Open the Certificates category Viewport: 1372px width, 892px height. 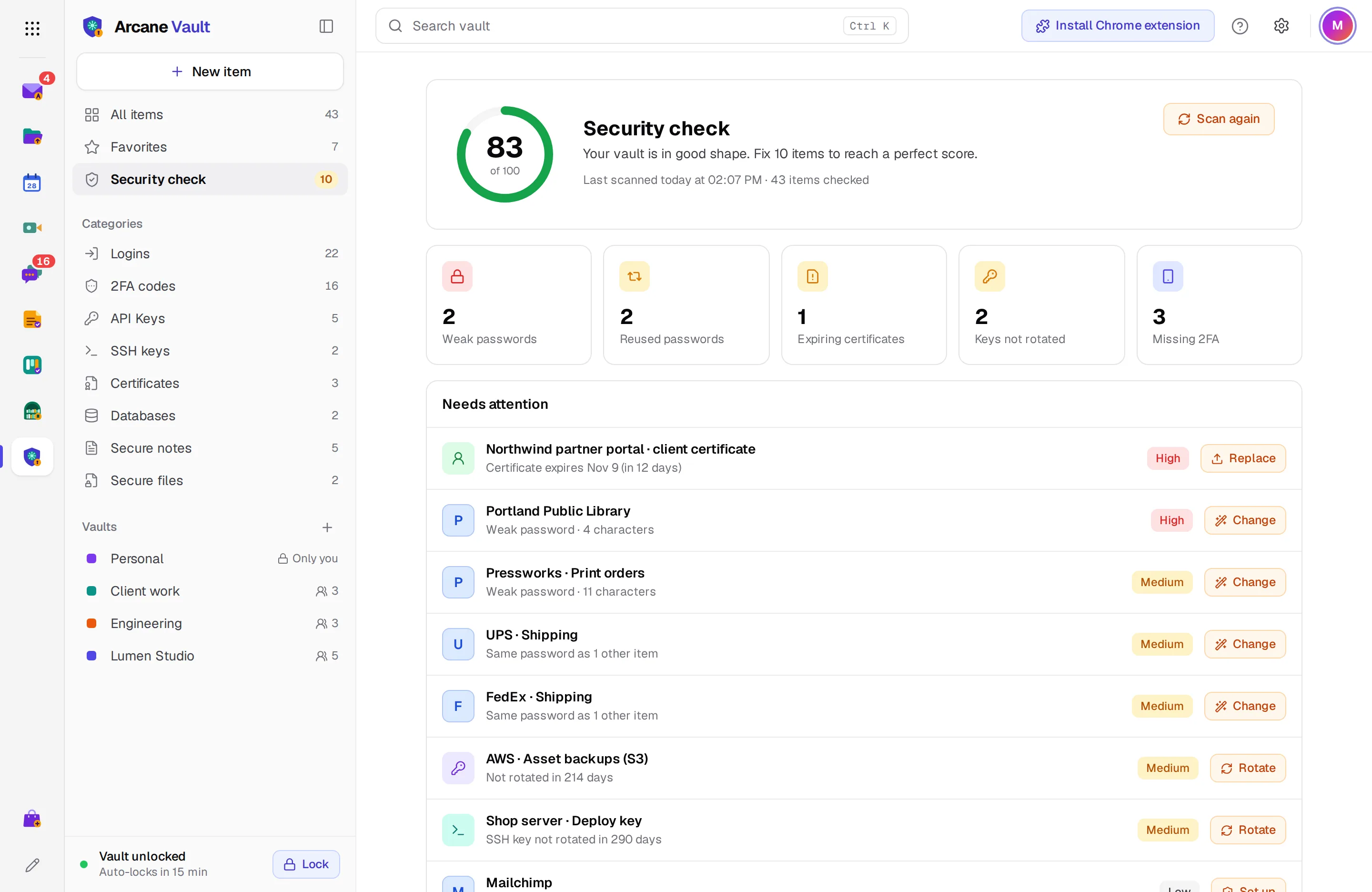(211, 384)
